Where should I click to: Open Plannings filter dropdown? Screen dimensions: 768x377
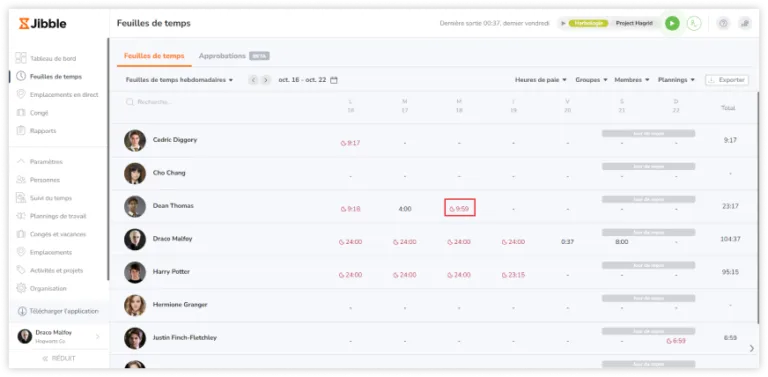(x=676, y=79)
